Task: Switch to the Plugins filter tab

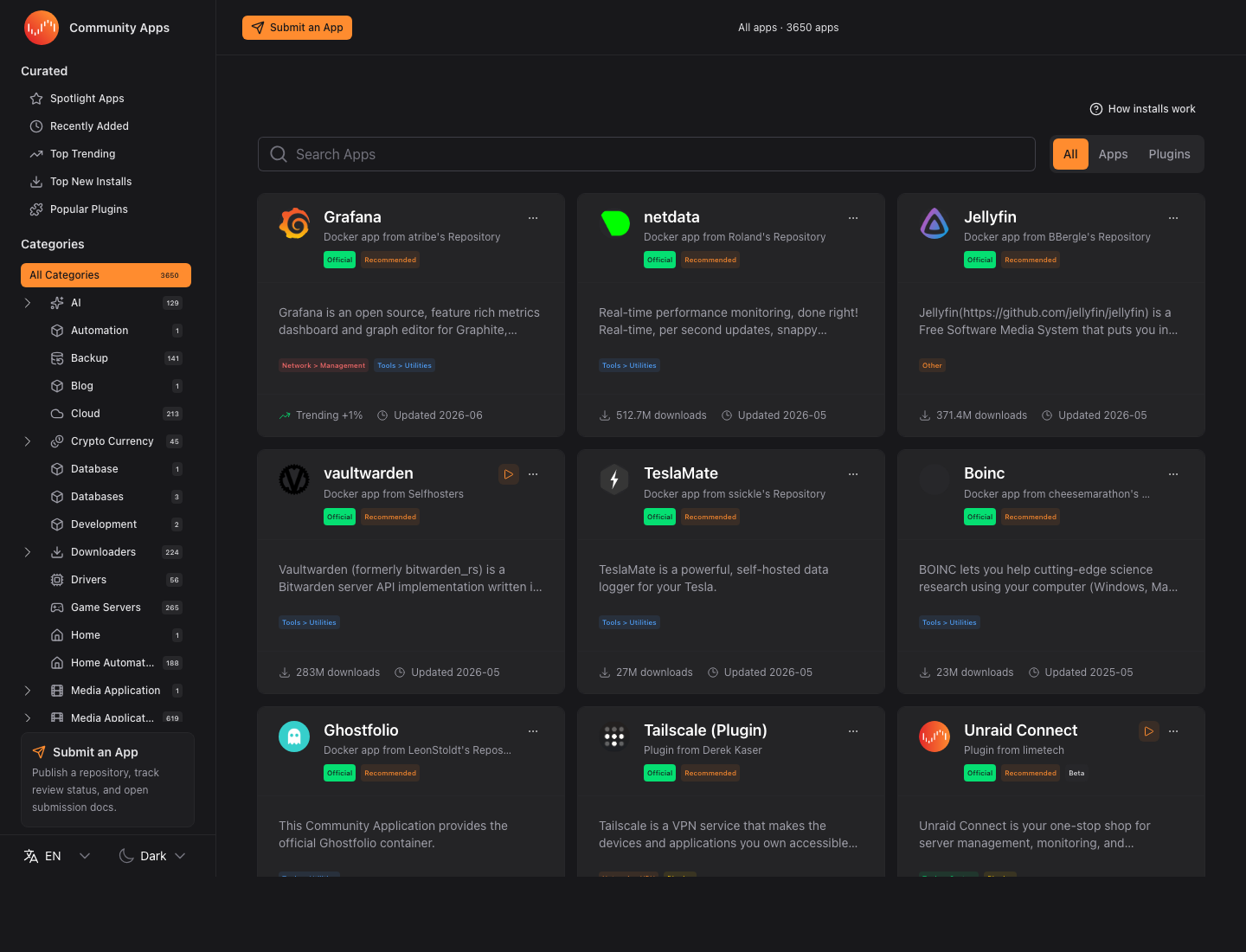Action: click(x=1169, y=154)
